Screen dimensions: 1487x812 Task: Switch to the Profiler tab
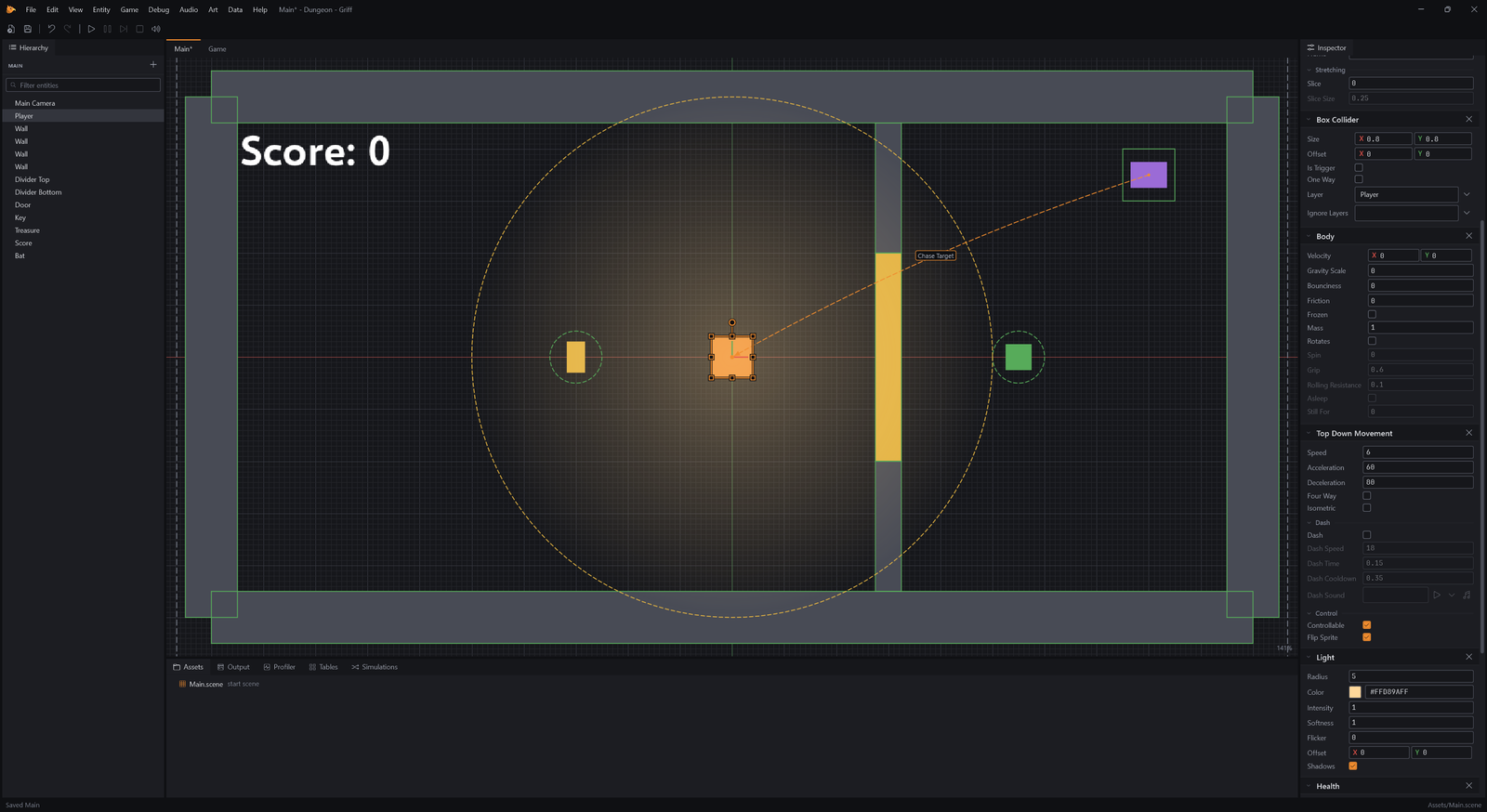(280, 667)
